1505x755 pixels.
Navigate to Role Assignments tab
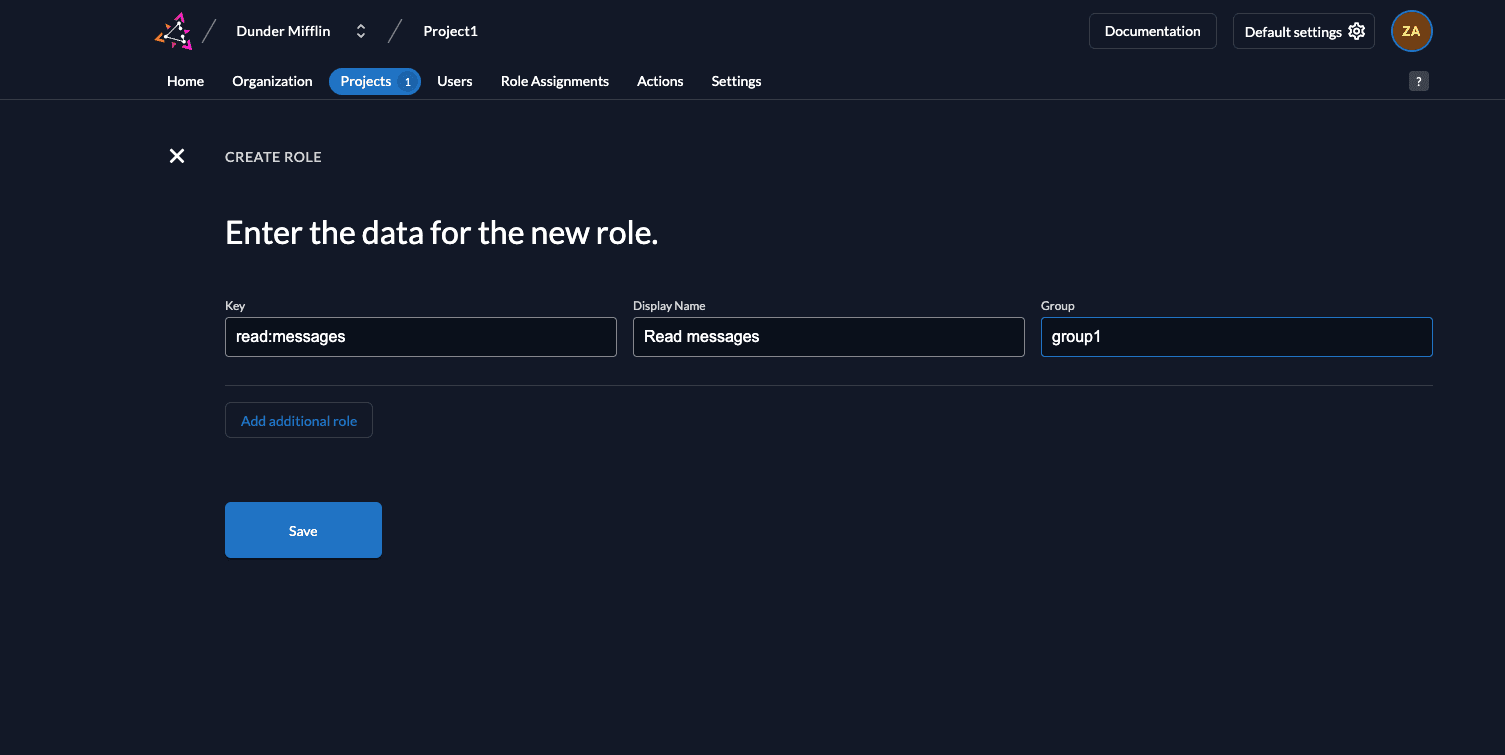(x=554, y=81)
